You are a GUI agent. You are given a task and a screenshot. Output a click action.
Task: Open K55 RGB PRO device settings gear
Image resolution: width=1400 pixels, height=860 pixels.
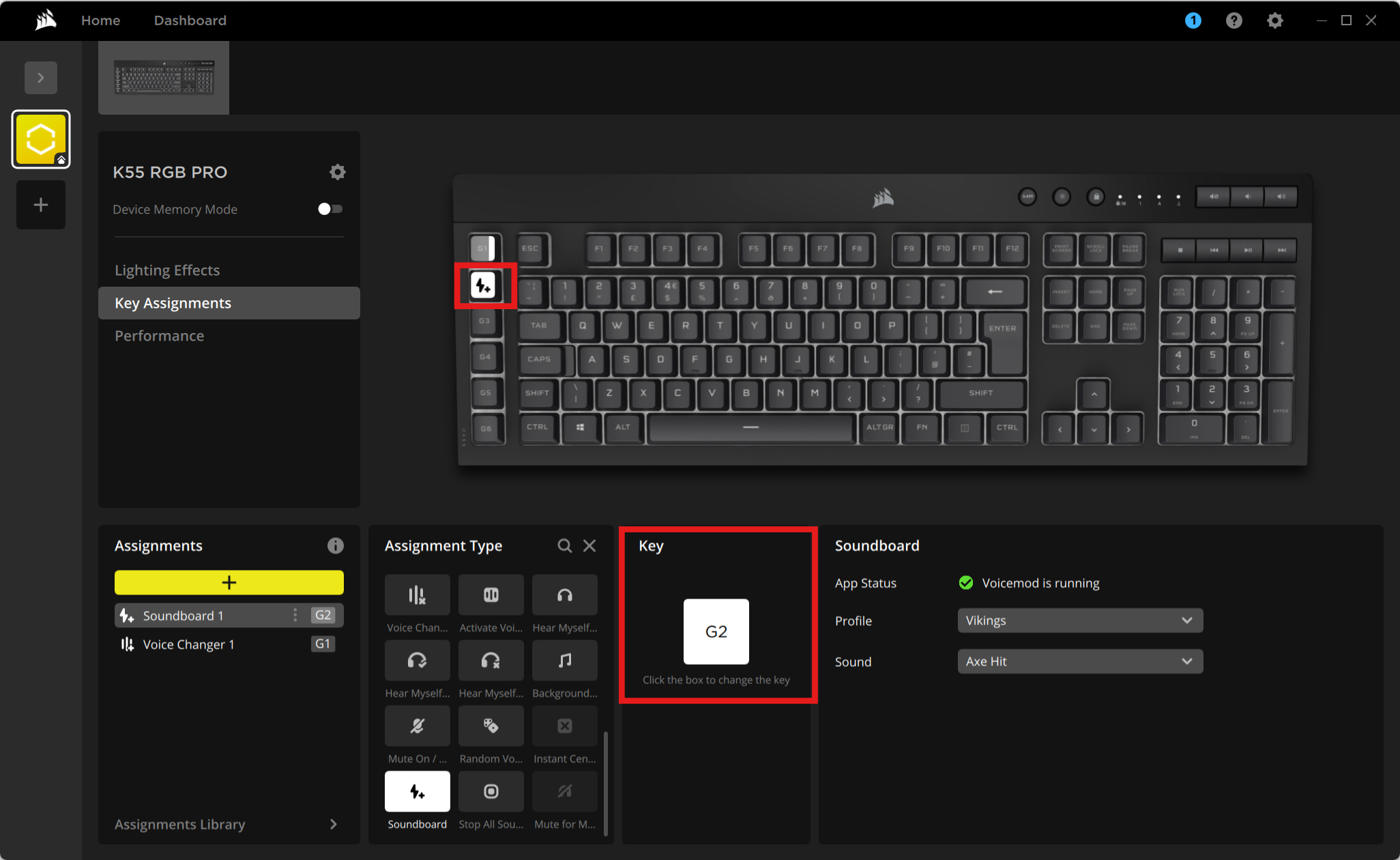tap(337, 172)
